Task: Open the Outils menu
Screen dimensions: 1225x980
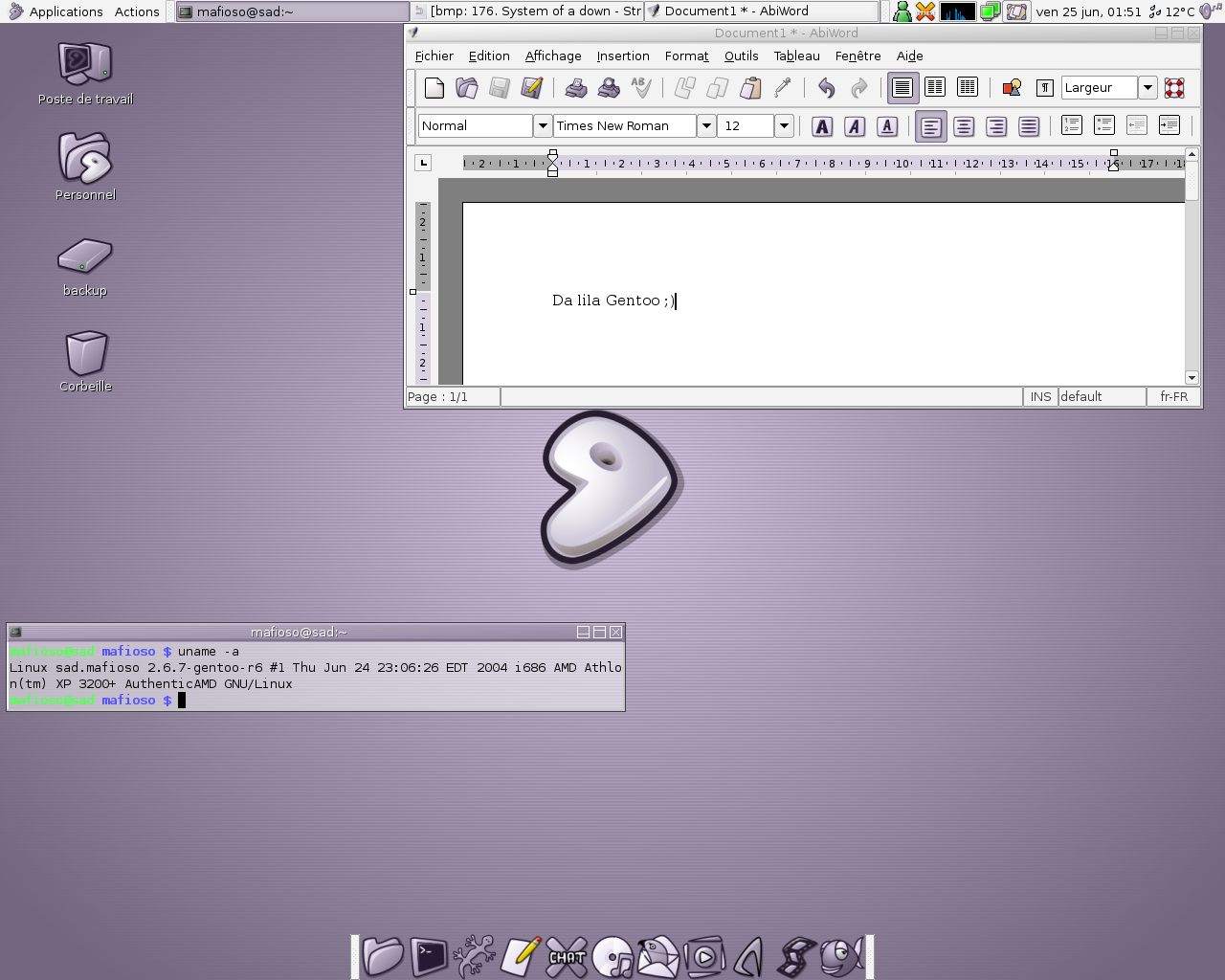Action: [x=742, y=56]
